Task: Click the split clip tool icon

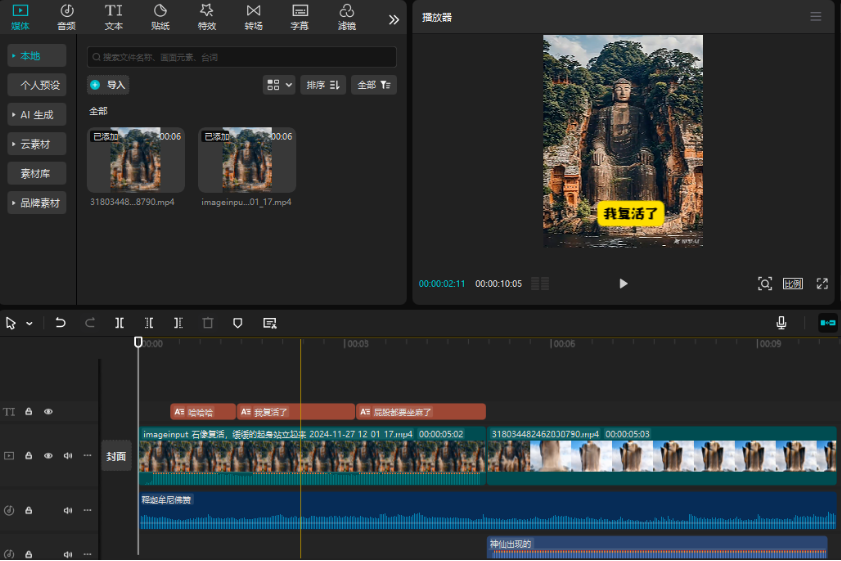Action: point(119,323)
